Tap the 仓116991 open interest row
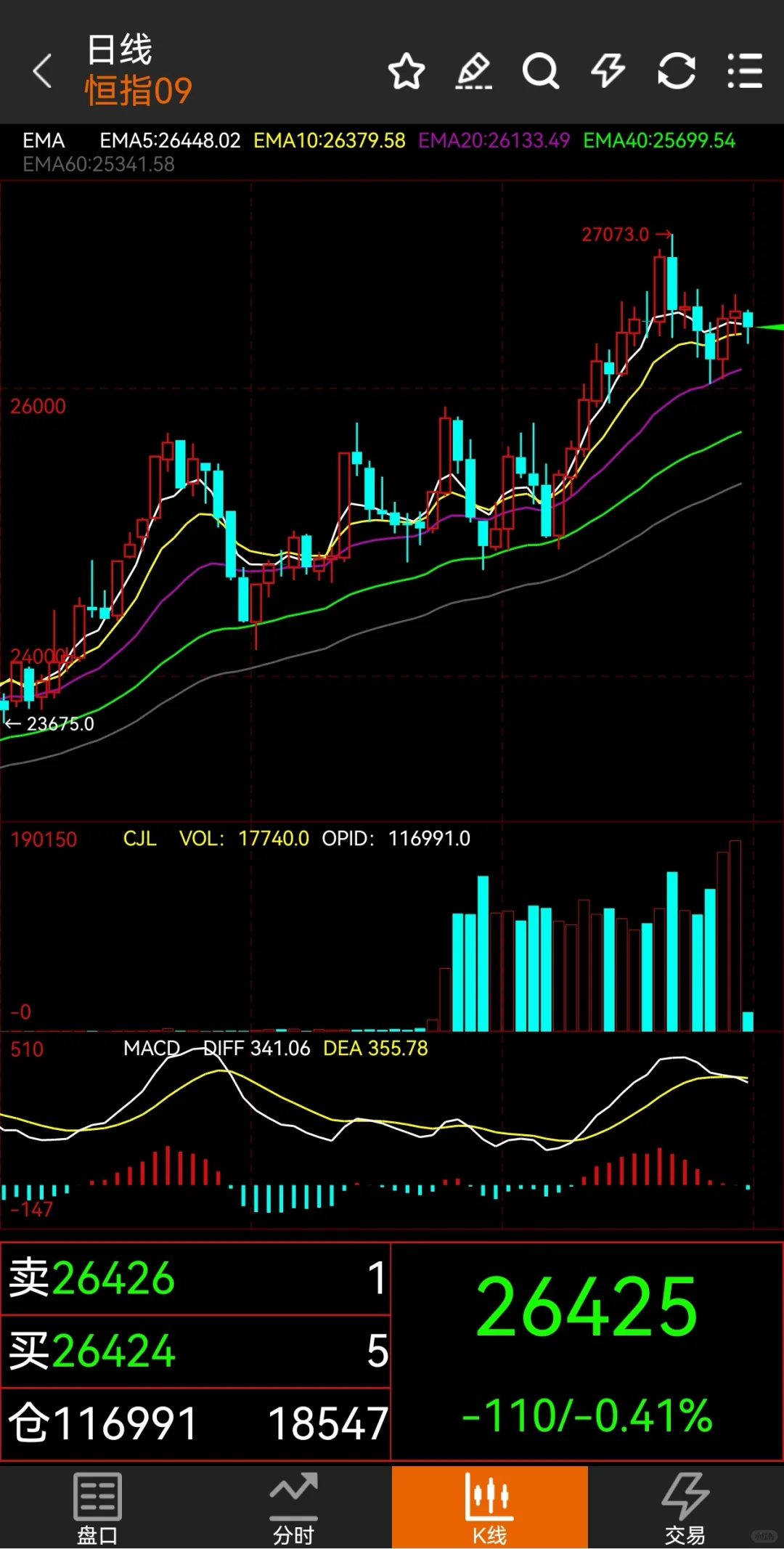 196,1423
